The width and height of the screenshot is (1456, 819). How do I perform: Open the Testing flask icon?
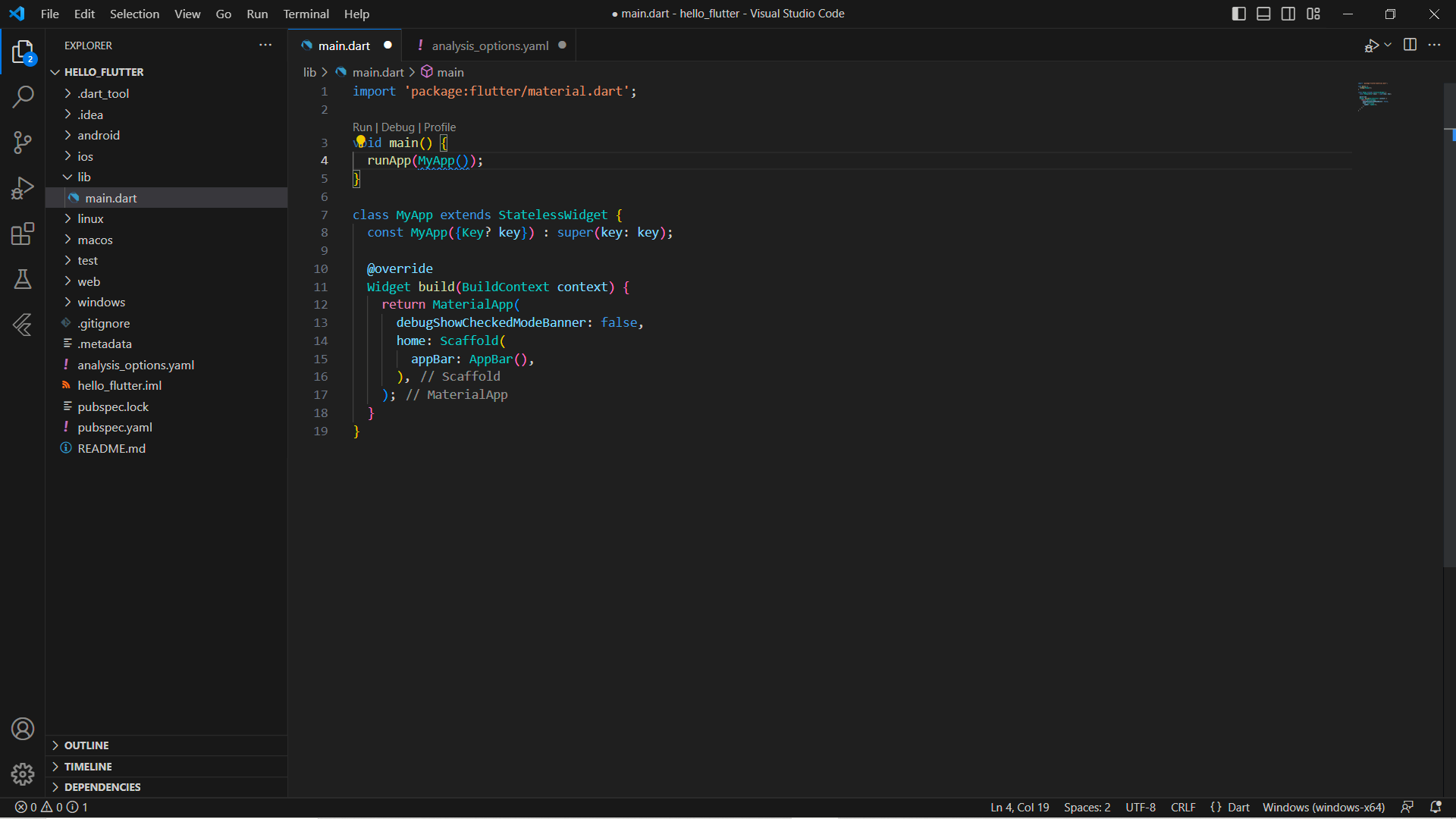23,279
